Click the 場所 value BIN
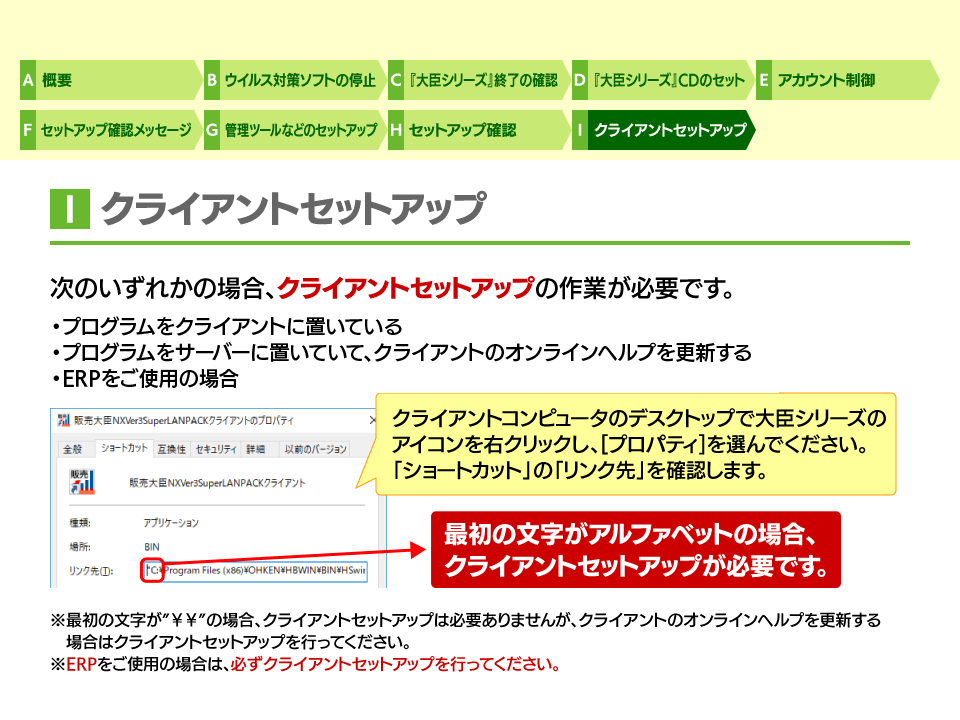The image size is (960, 720). 152,547
